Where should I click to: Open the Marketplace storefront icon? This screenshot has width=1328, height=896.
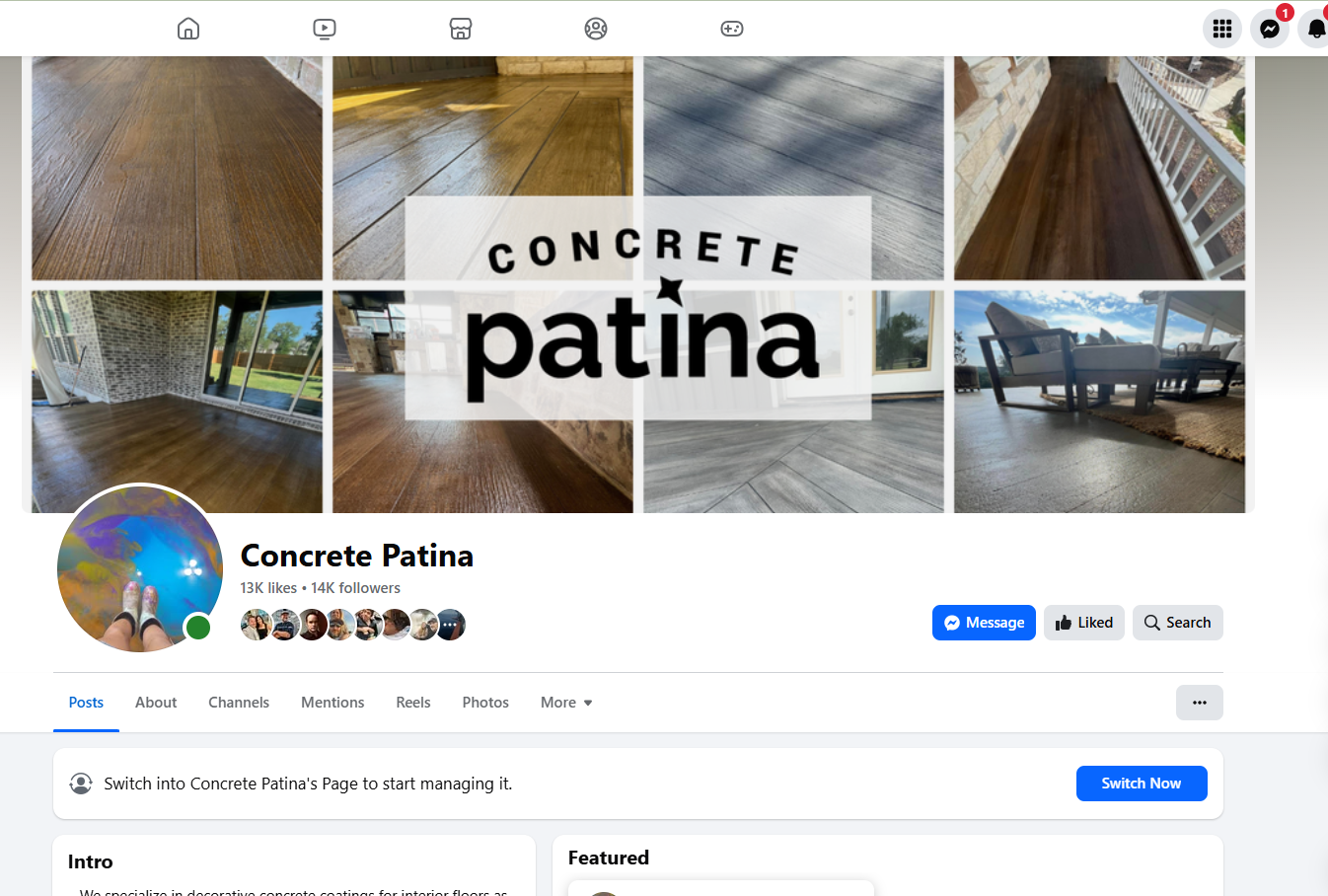461,29
